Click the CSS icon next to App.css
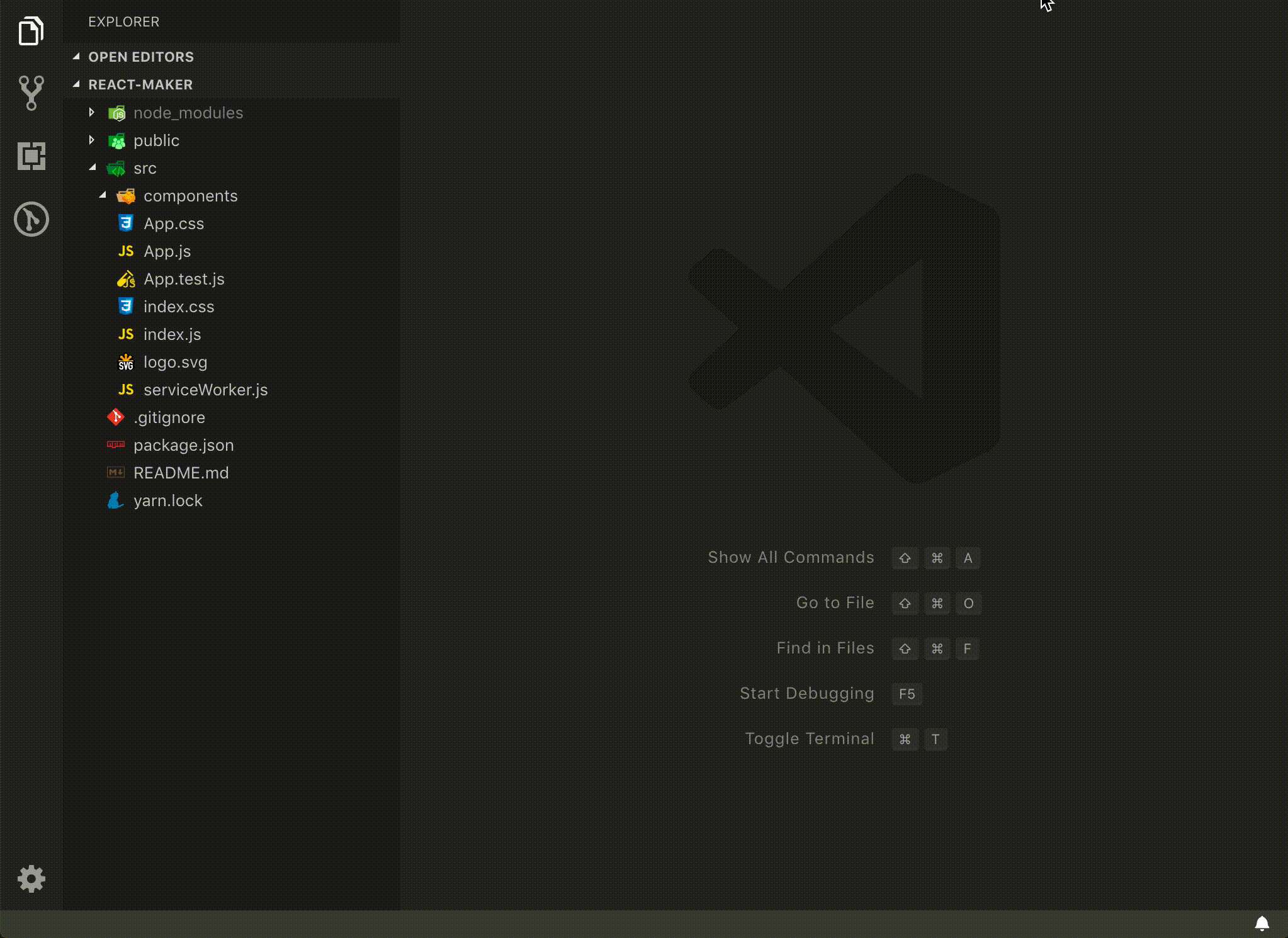This screenshot has height=938, width=1288. click(125, 223)
